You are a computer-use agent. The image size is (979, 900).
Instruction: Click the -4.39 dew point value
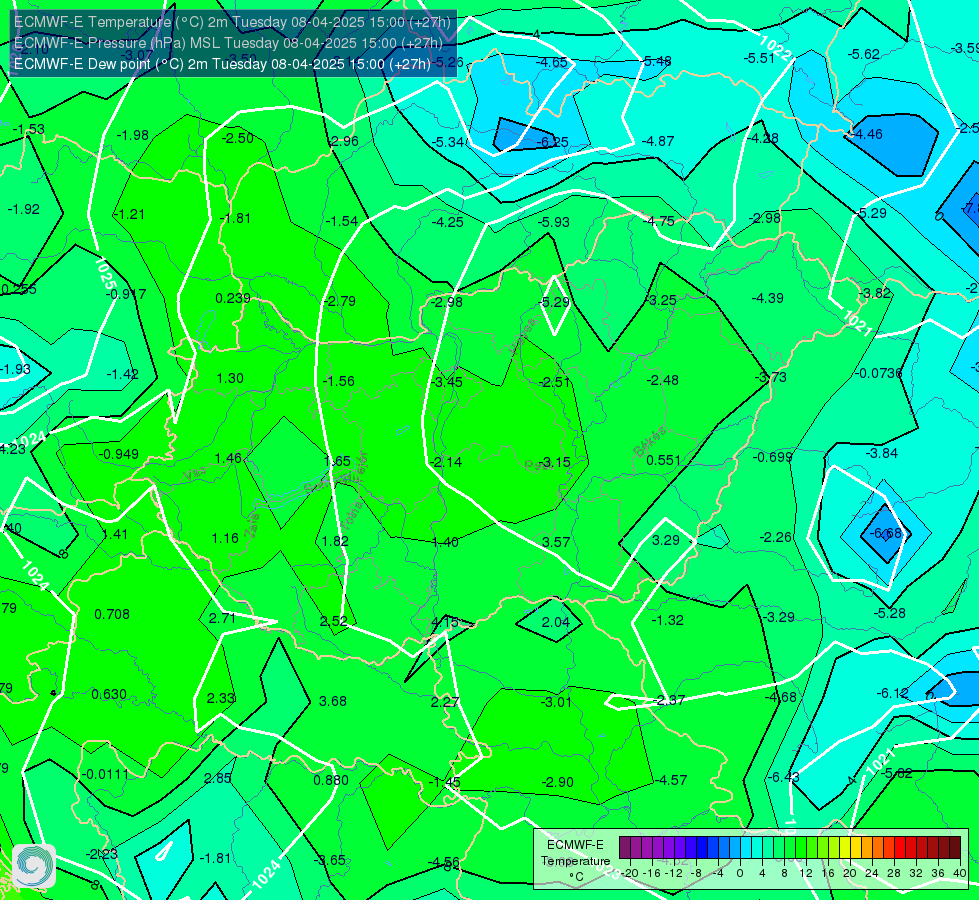[767, 299]
